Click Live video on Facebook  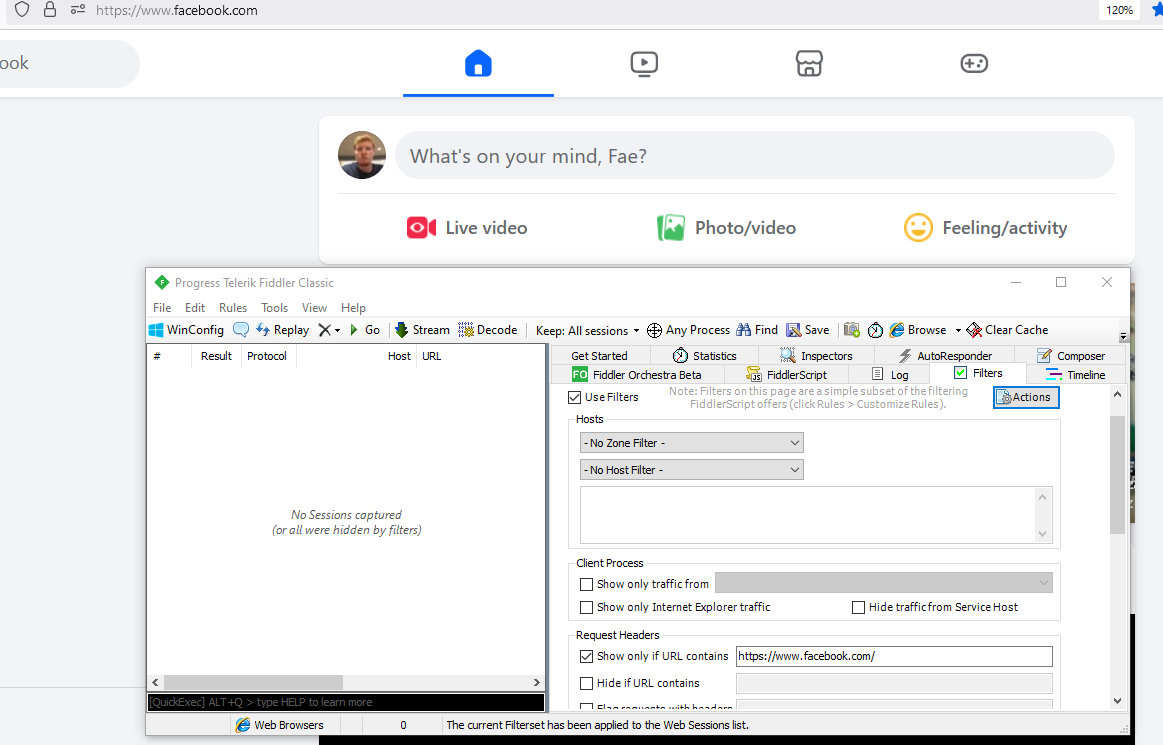pyautogui.click(x=467, y=228)
